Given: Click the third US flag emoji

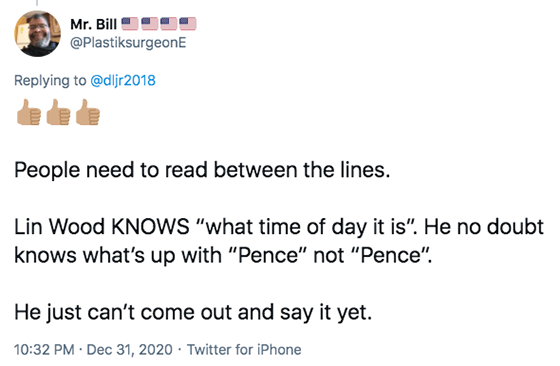Looking at the screenshot, I should 169,24.
